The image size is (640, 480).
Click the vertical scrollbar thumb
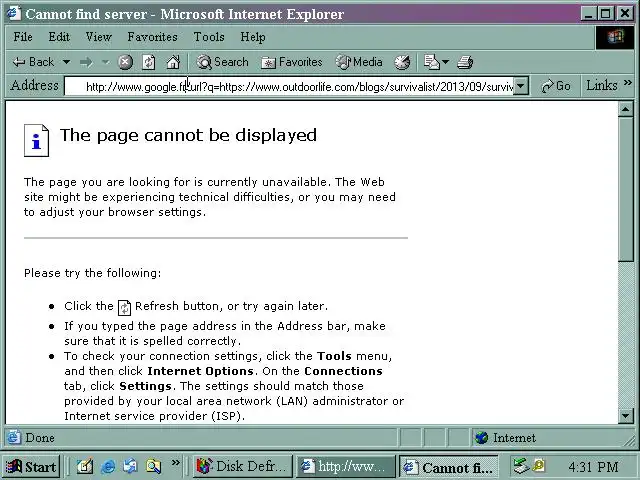625,189
